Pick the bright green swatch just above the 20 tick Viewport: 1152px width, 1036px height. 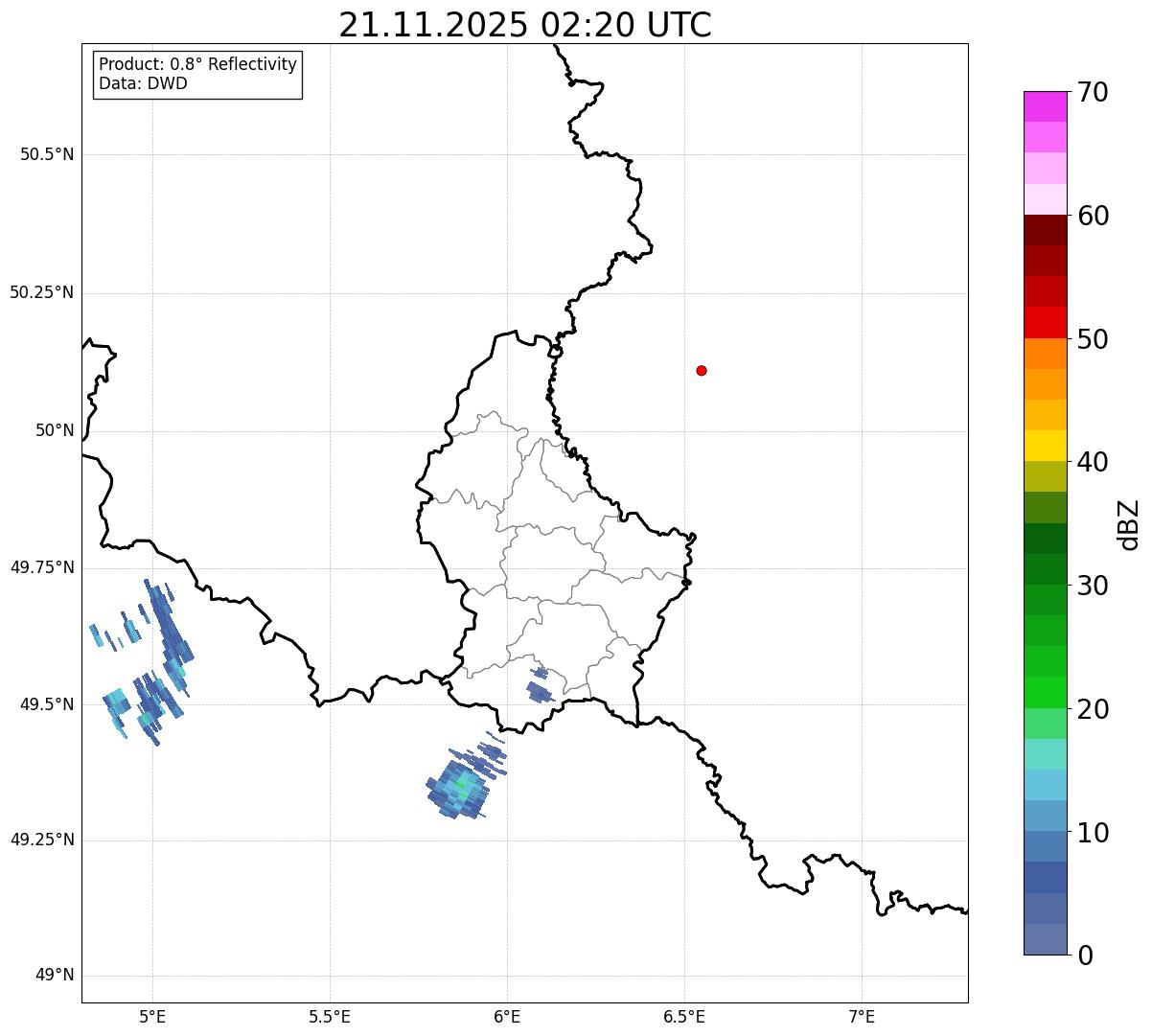coord(1045,692)
